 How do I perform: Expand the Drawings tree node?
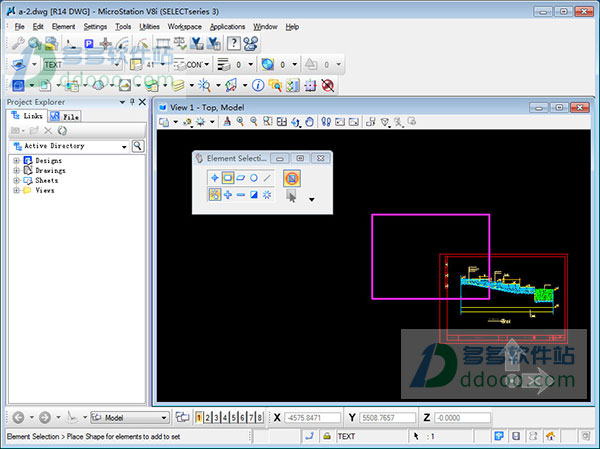click(16, 170)
